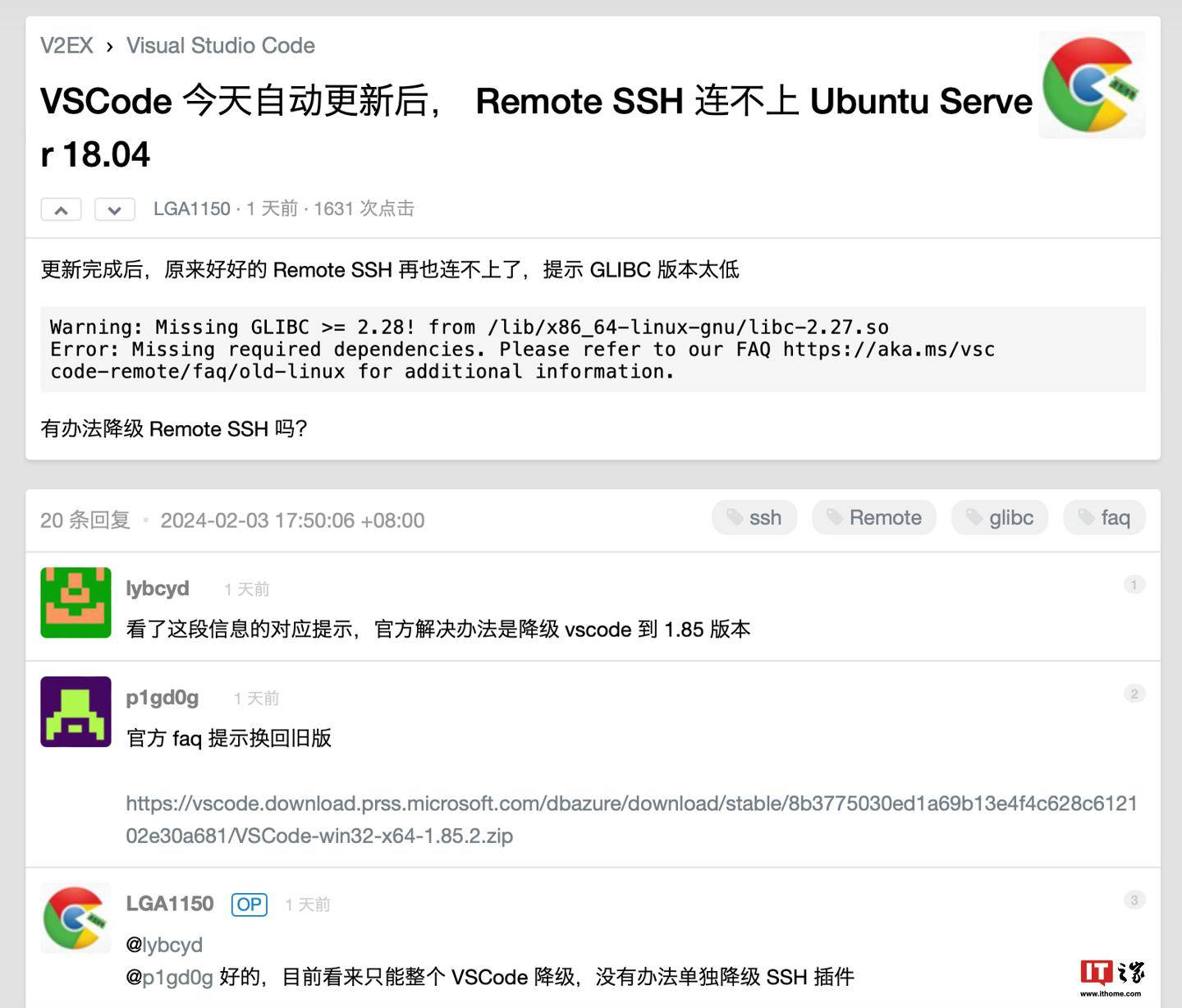Upvote the topic with up arrow

(x=61, y=209)
